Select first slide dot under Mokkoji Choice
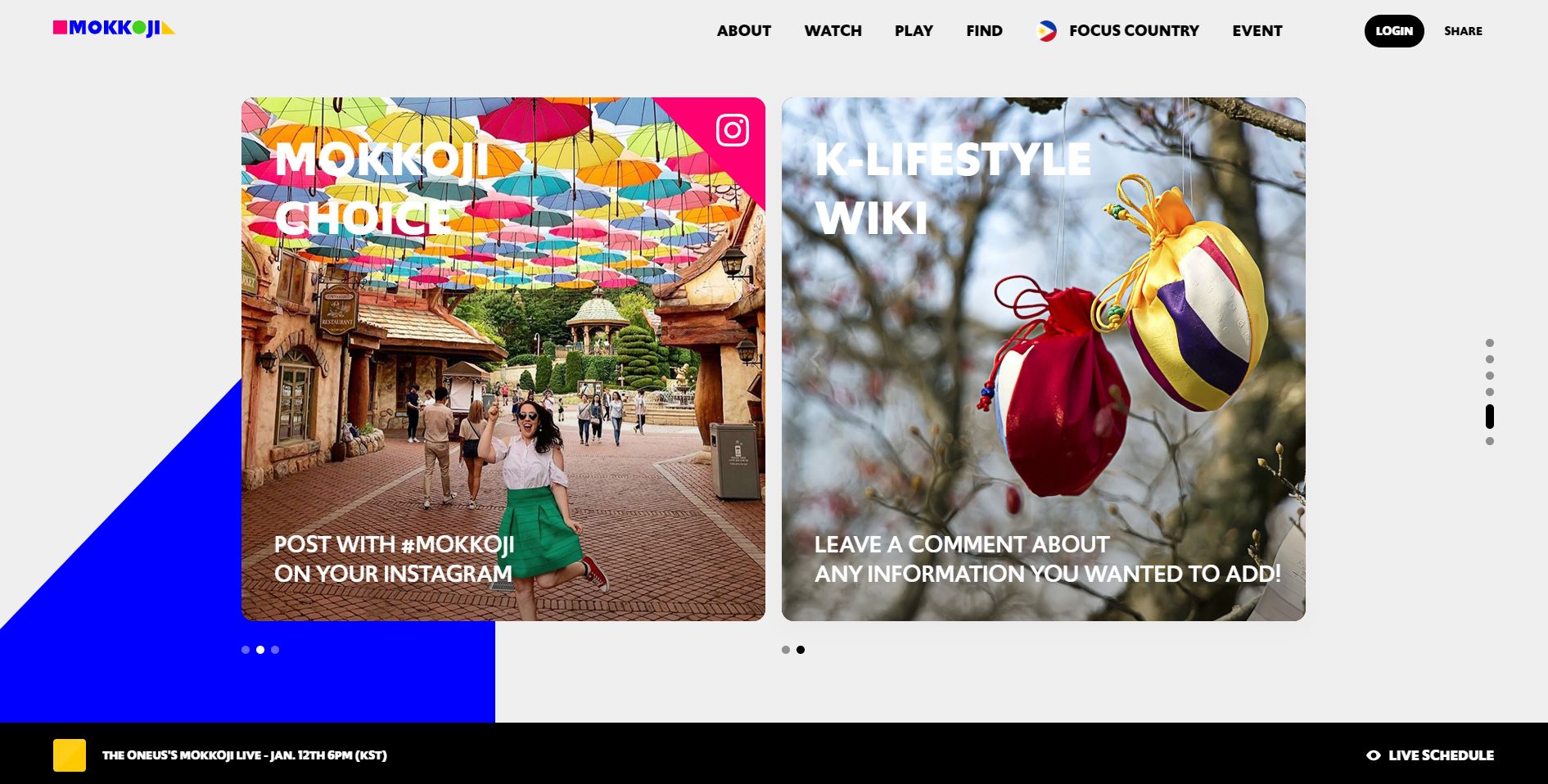 click(x=246, y=650)
